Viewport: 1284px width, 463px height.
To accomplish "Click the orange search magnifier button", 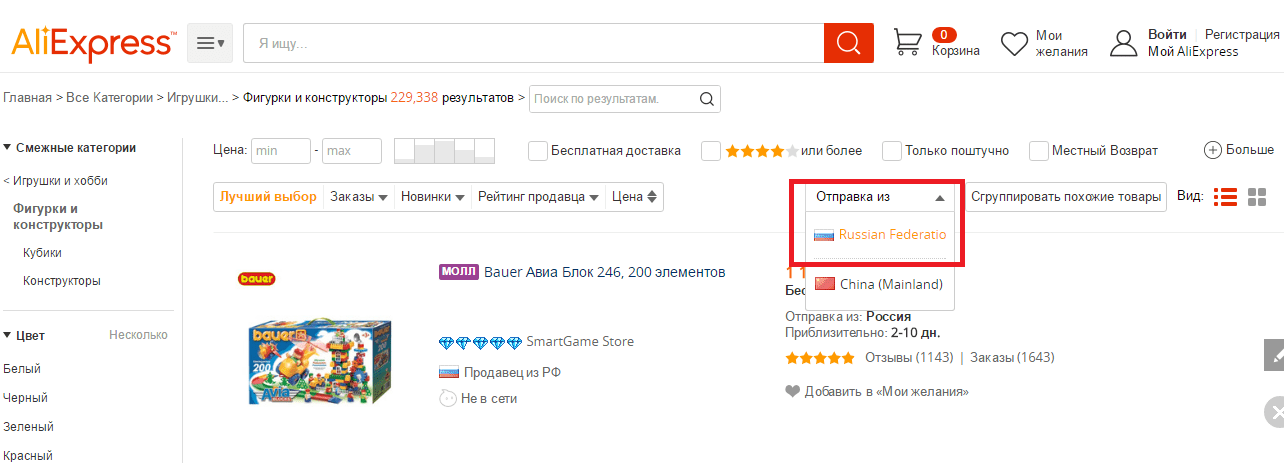I will coord(848,43).
